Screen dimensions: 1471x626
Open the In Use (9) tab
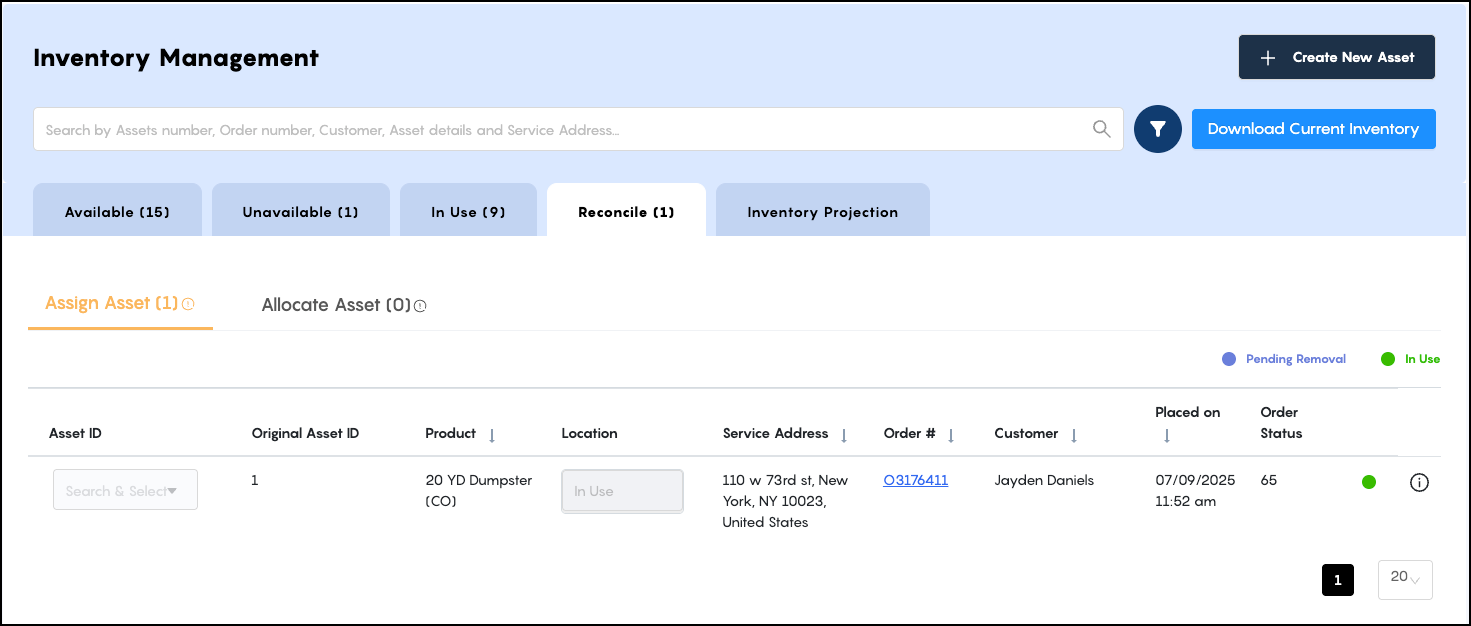pyautogui.click(x=468, y=211)
